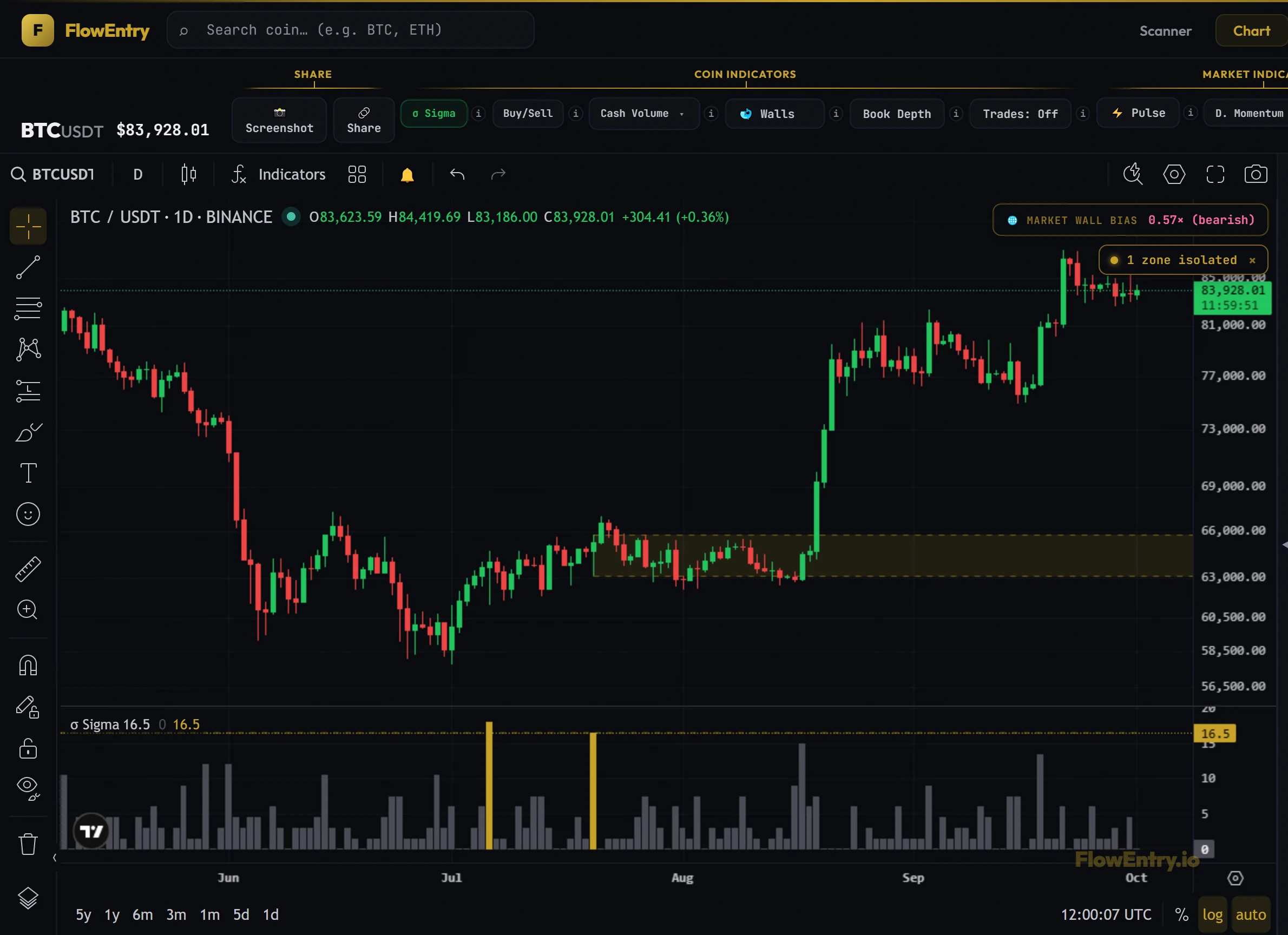
Task: Redo the last chart action
Action: 498,174
